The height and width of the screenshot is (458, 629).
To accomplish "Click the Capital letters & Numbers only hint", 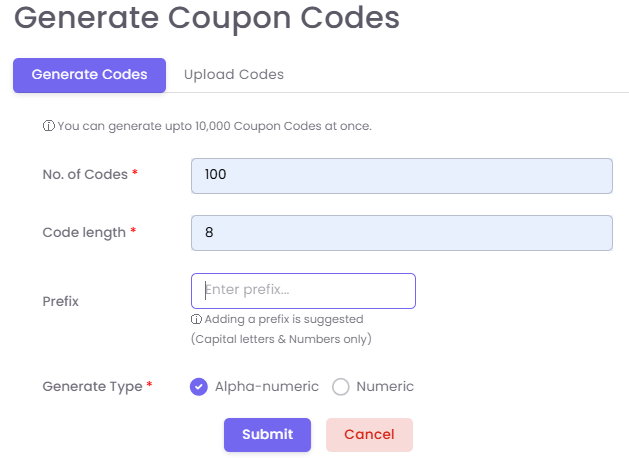I will [x=281, y=339].
